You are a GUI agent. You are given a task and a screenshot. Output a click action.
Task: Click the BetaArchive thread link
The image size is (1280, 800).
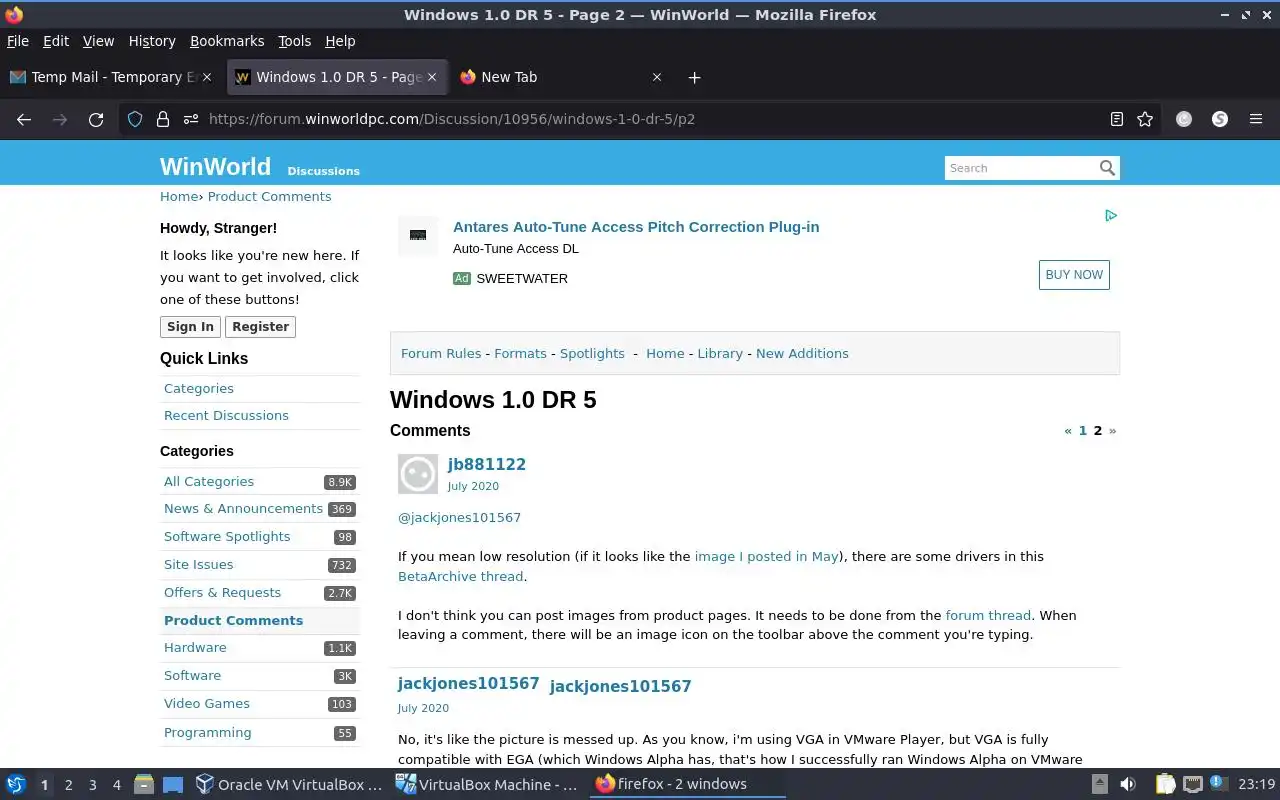(460, 576)
